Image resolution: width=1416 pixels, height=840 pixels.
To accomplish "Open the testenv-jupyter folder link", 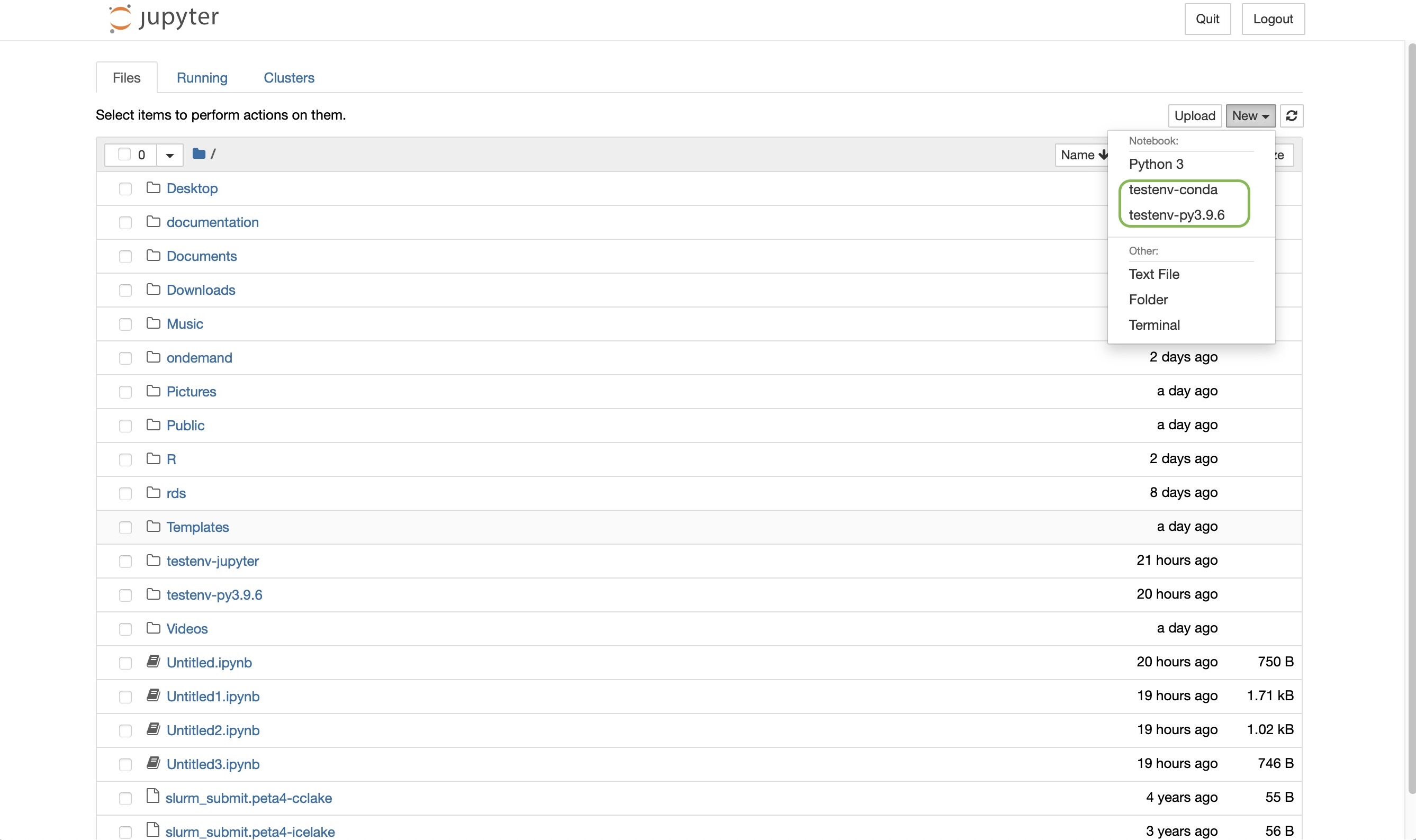I will (212, 561).
